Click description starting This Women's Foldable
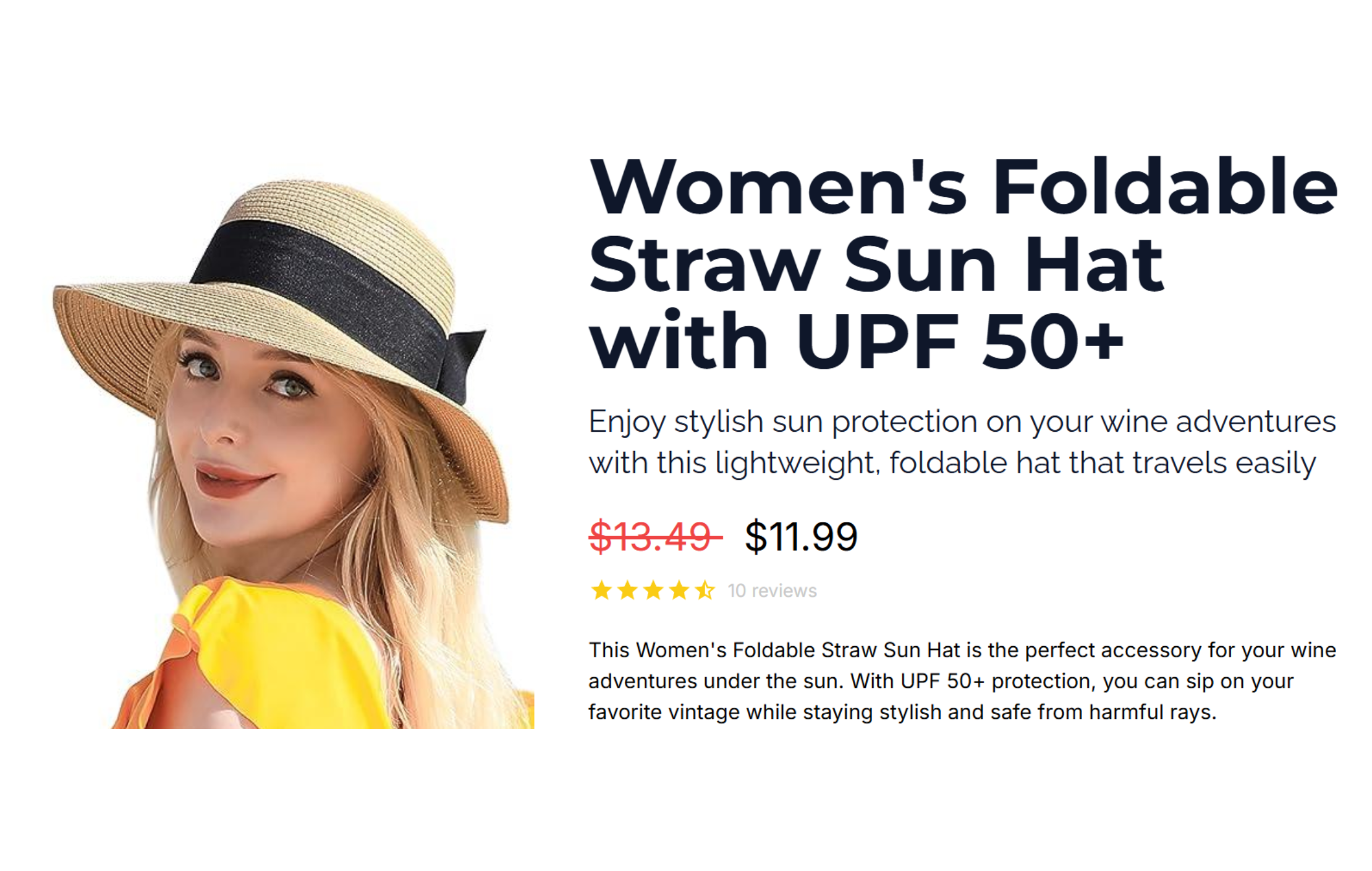1372x871 pixels. click(962, 650)
